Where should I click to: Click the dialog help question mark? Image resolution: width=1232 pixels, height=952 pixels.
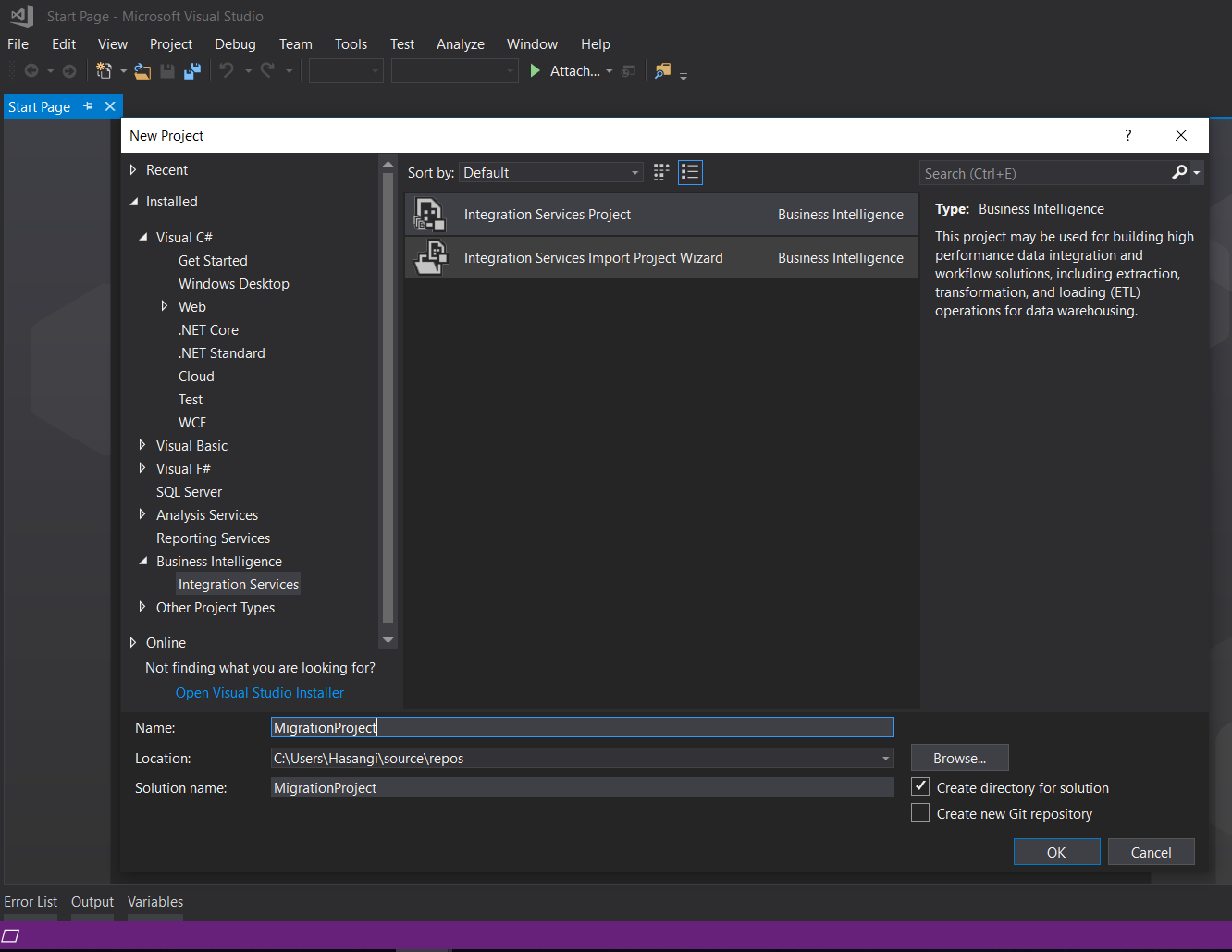1127,135
